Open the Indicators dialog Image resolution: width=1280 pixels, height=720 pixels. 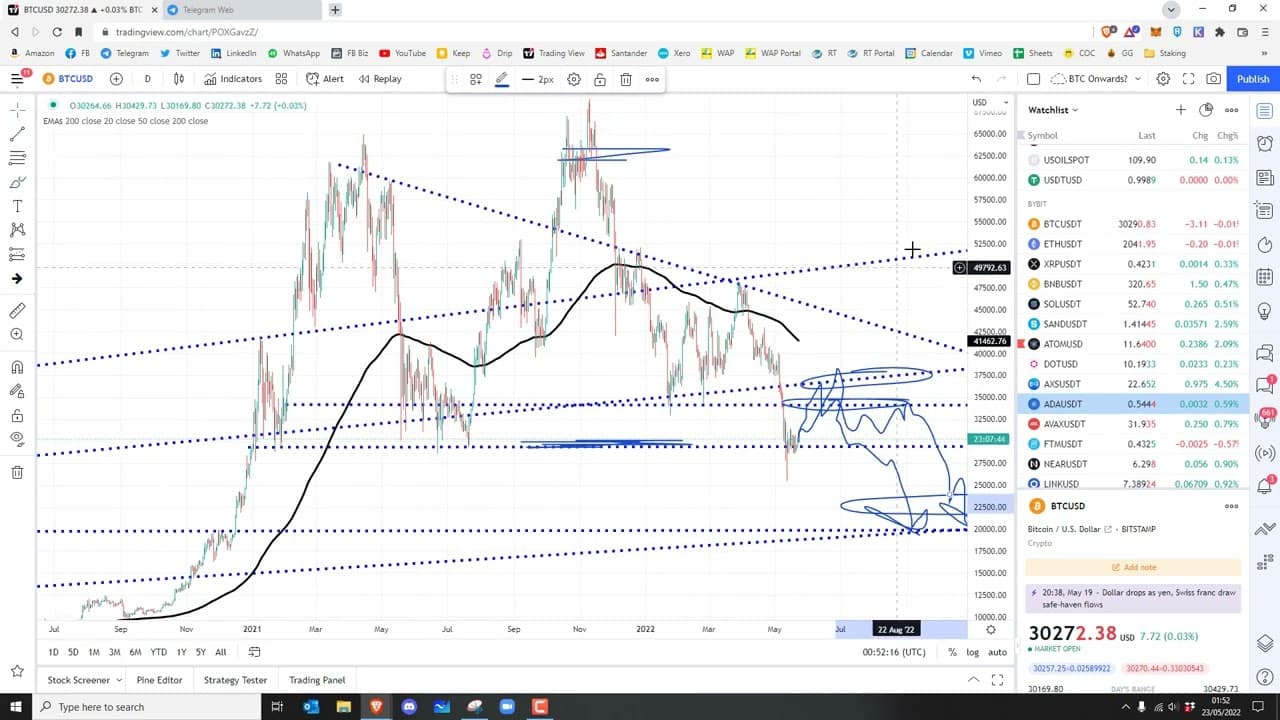coord(233,79)
